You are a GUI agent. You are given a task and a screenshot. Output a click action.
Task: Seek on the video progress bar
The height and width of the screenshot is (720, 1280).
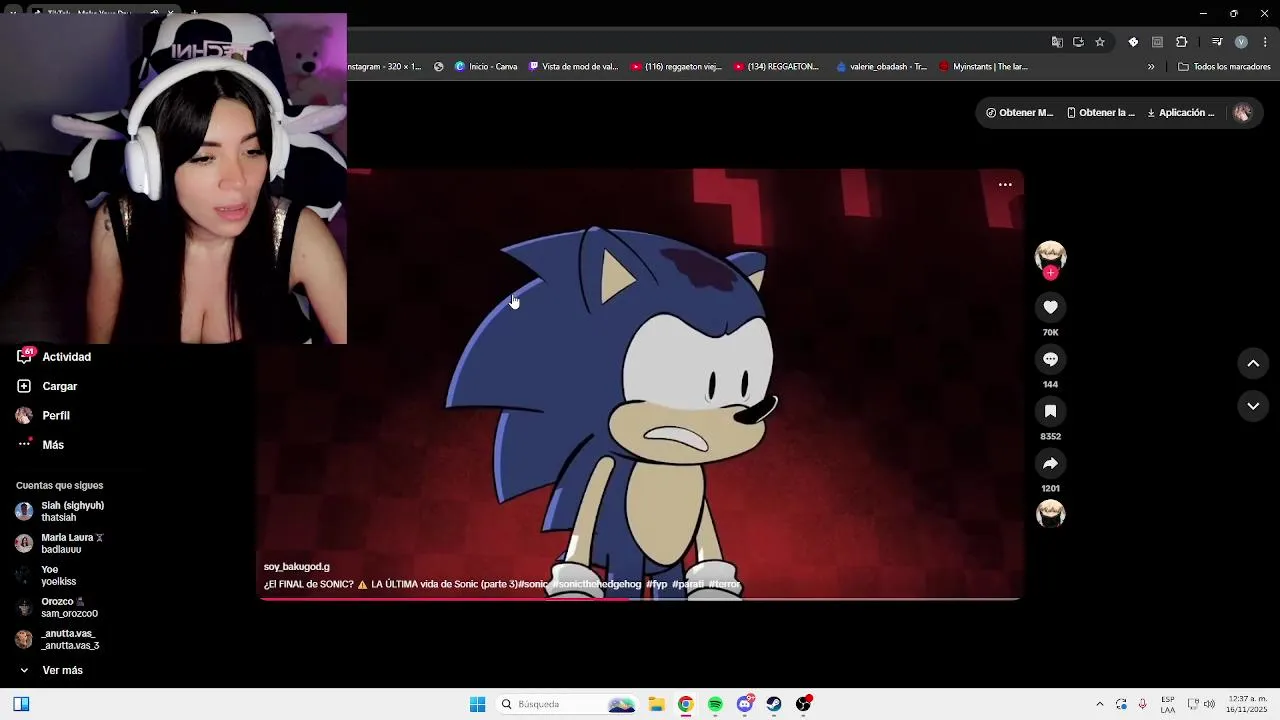point(640,598)
